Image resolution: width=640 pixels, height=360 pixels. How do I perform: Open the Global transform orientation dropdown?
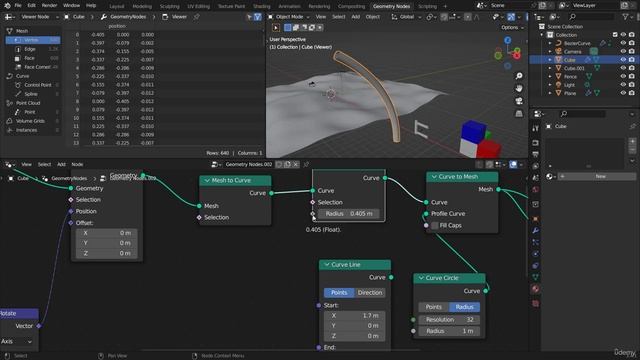coord(406,17)
